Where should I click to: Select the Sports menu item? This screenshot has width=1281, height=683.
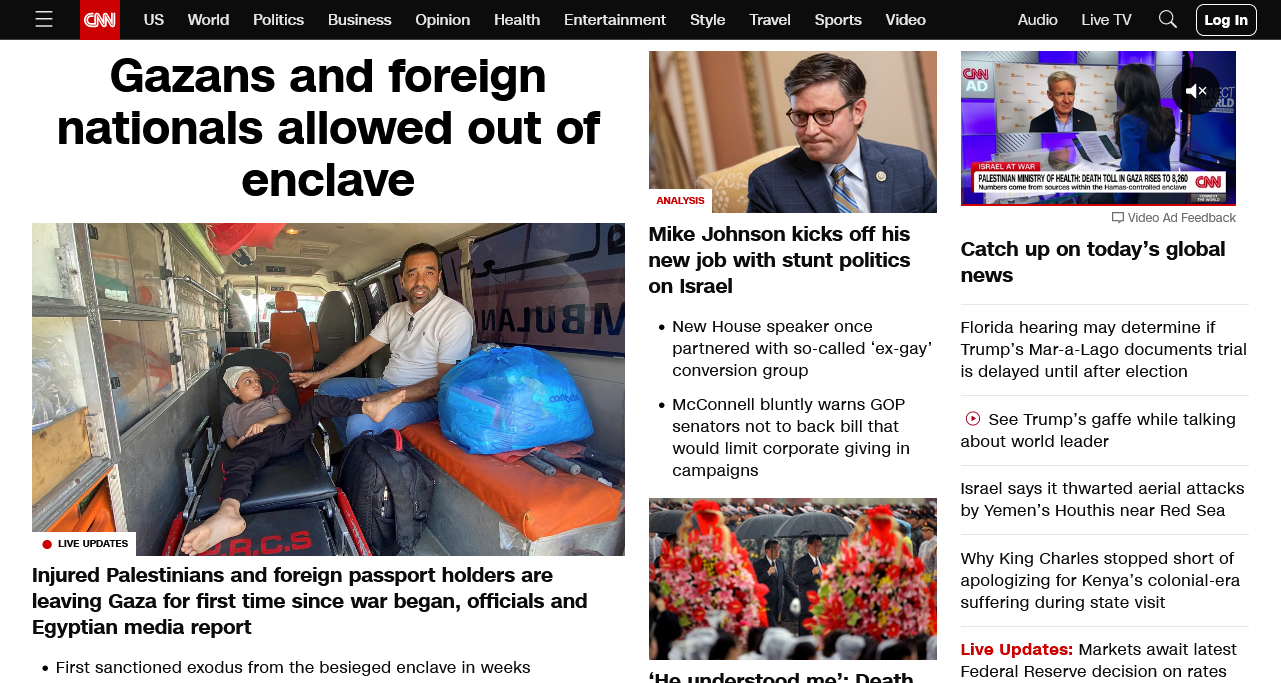tap(838, 19)
